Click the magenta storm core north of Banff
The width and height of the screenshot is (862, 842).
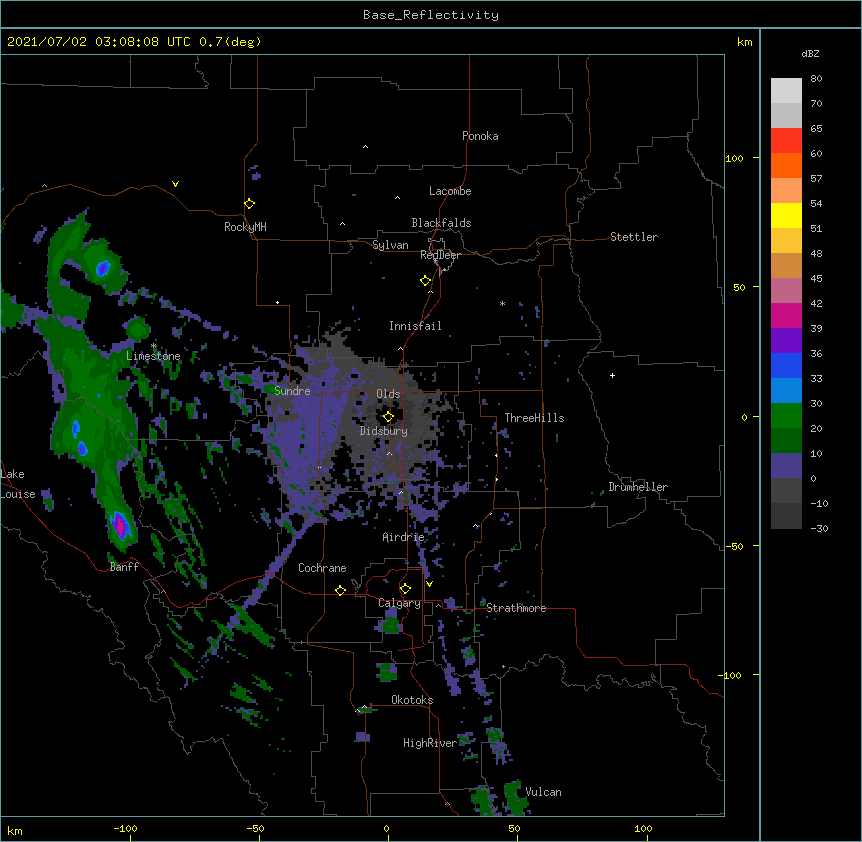pyautogui.click(x=119, y=525)
